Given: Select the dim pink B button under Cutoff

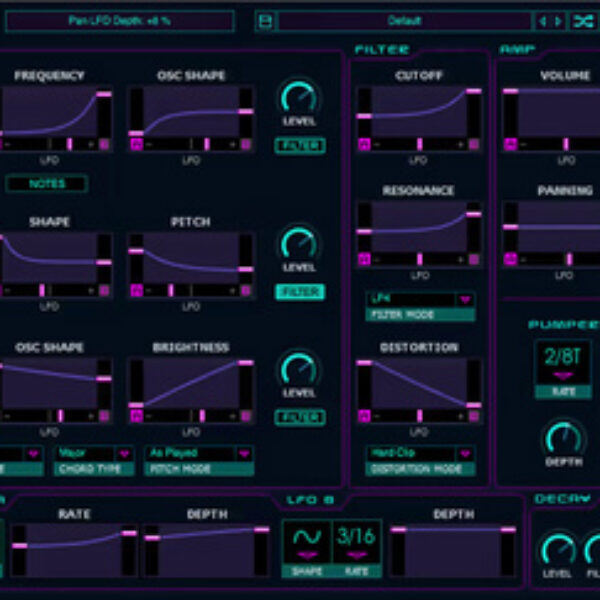Looking at the screenshot, I should 474,144.
